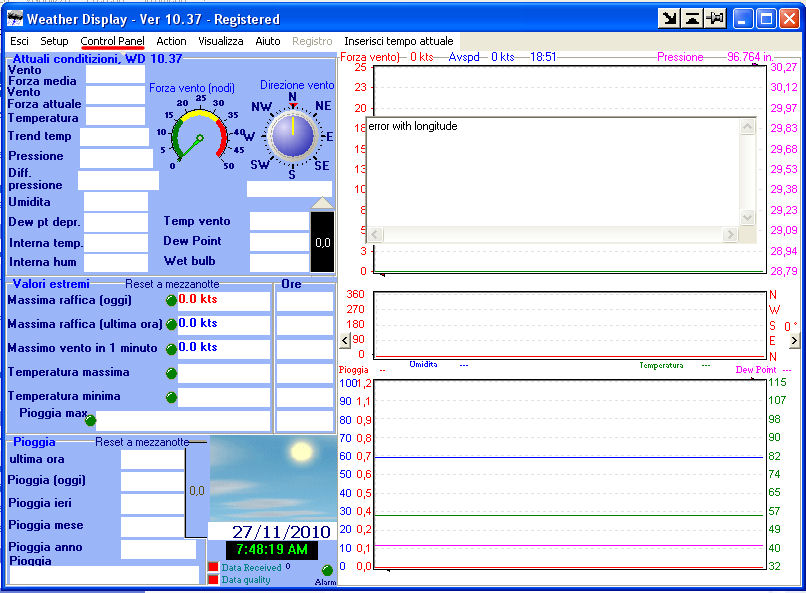The width and height of the screenshot is (806, 593).
Task: Click right arrow of error box horizontal scrollbar
Action: pos(729,235)
